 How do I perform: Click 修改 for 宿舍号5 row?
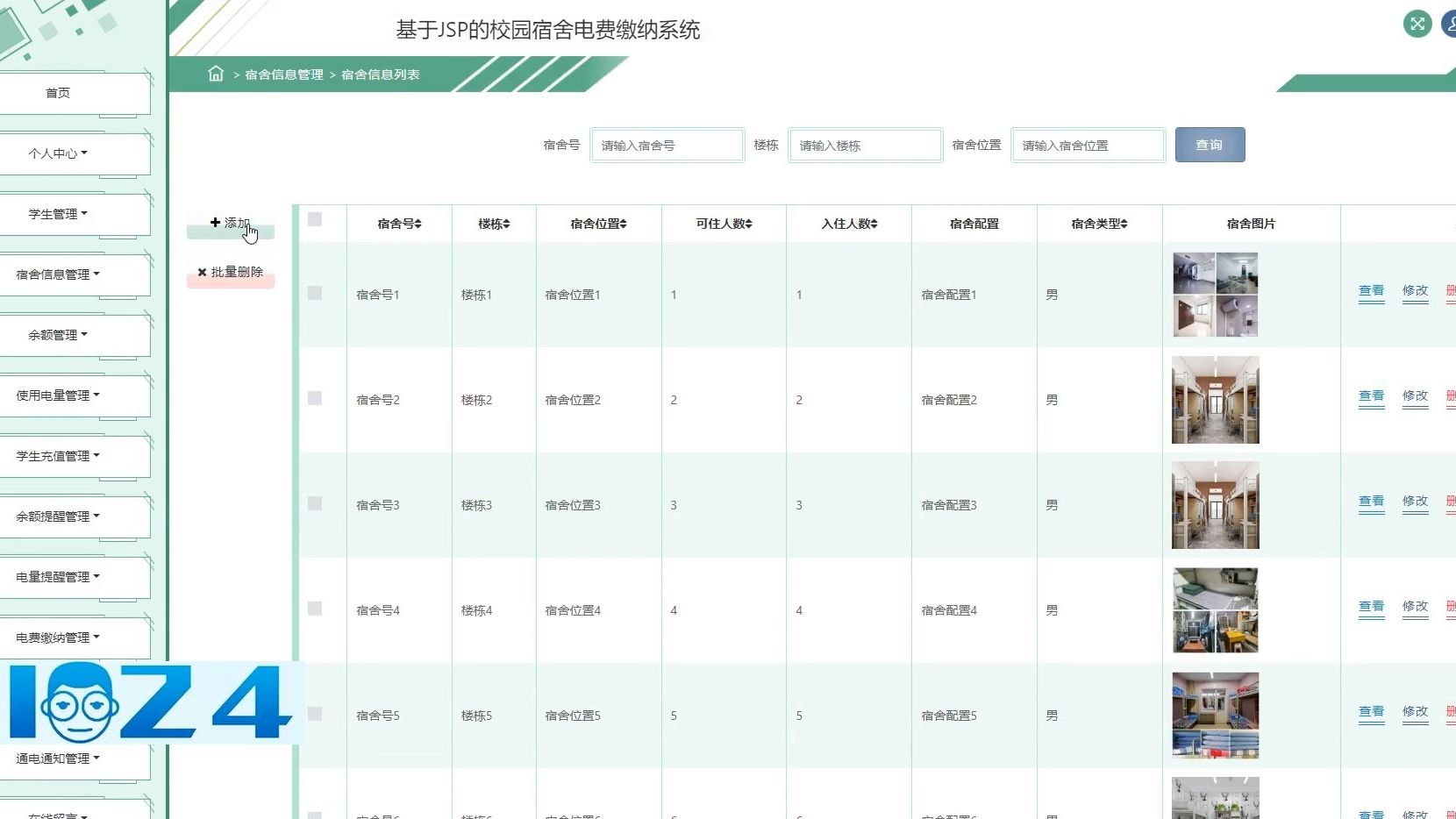point(1415,712)
